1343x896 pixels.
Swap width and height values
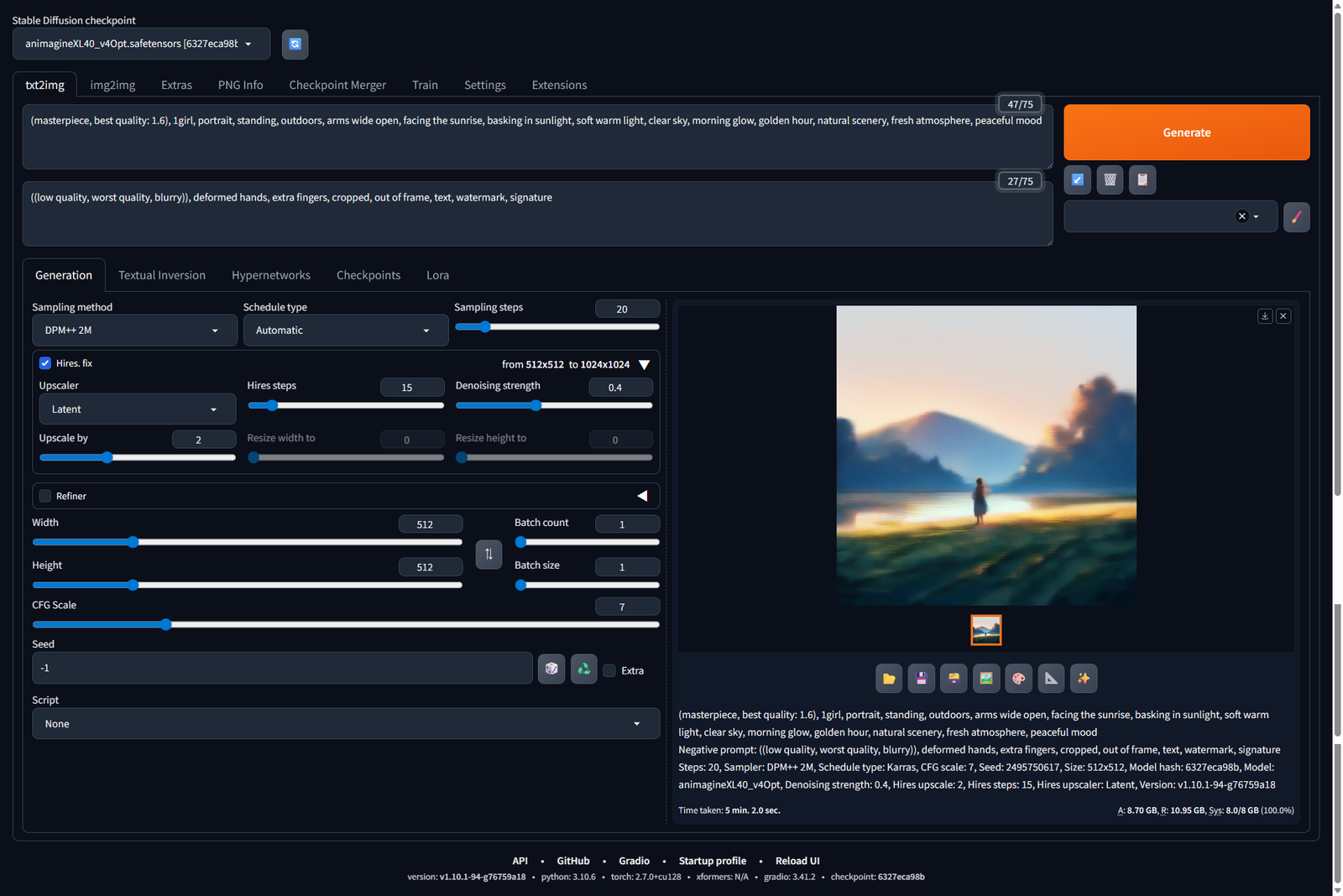[489, 554]
